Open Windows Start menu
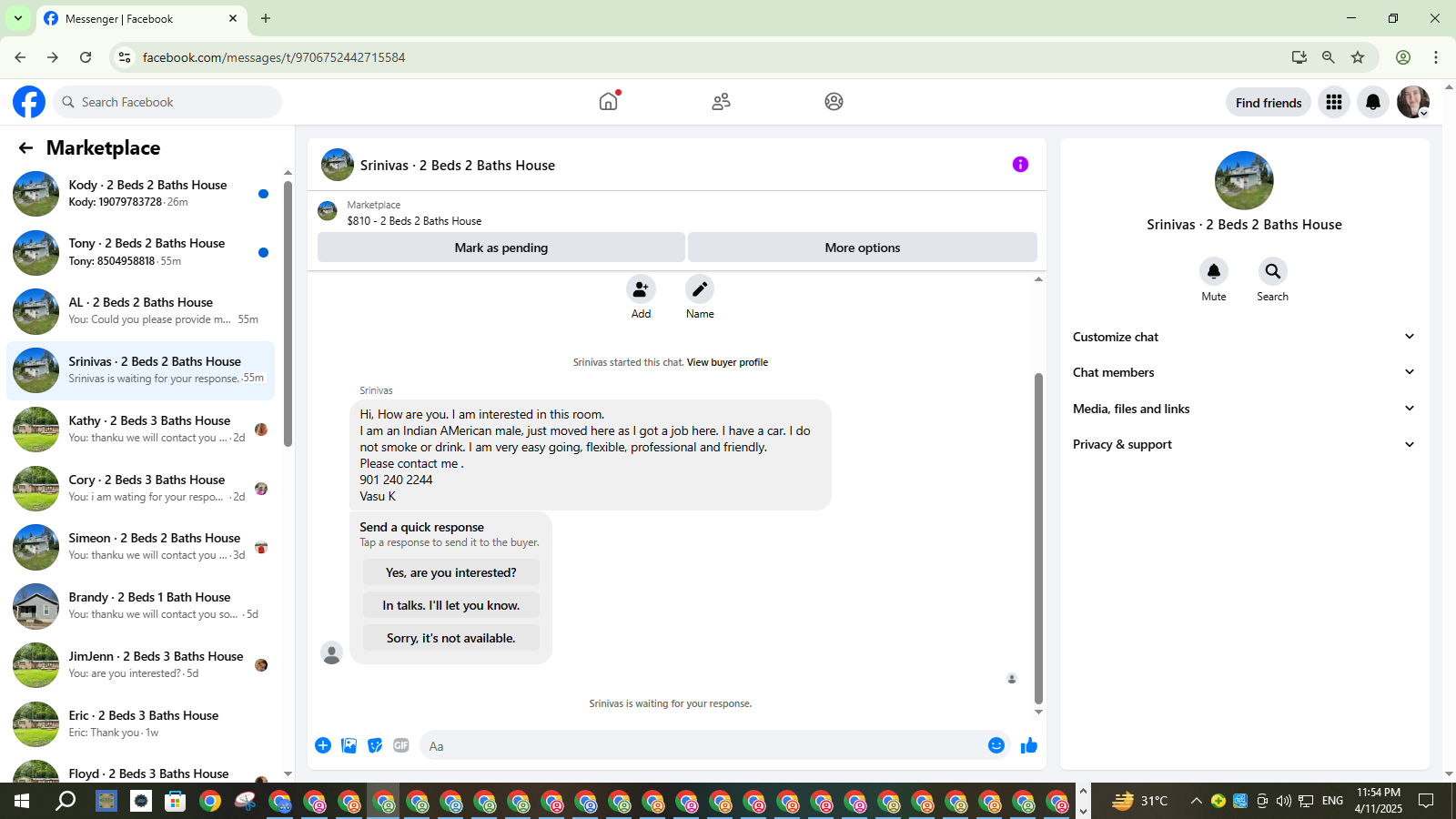This screenshot has width=1456, height=819. 22,801
